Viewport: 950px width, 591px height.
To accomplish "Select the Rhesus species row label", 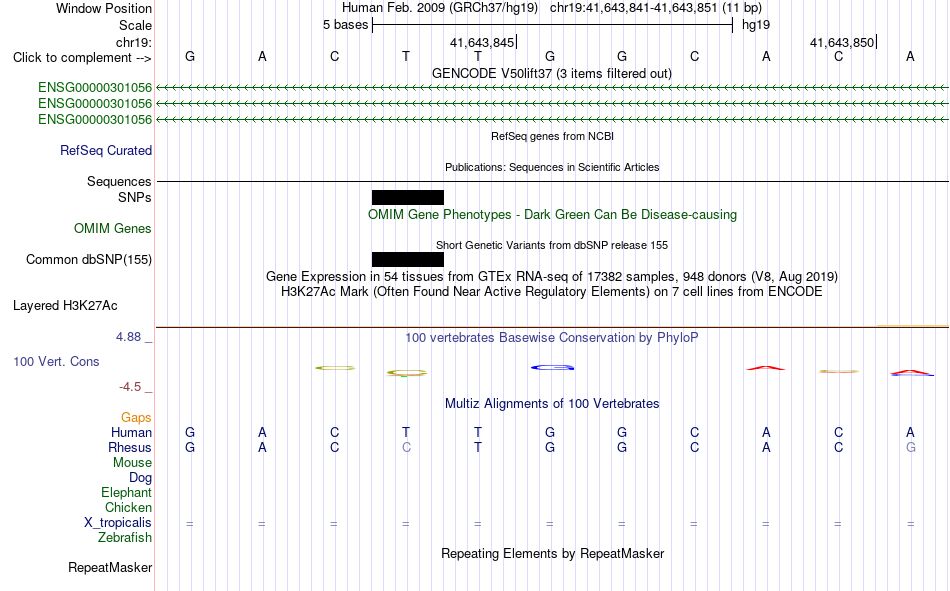I will pos(130,447).
